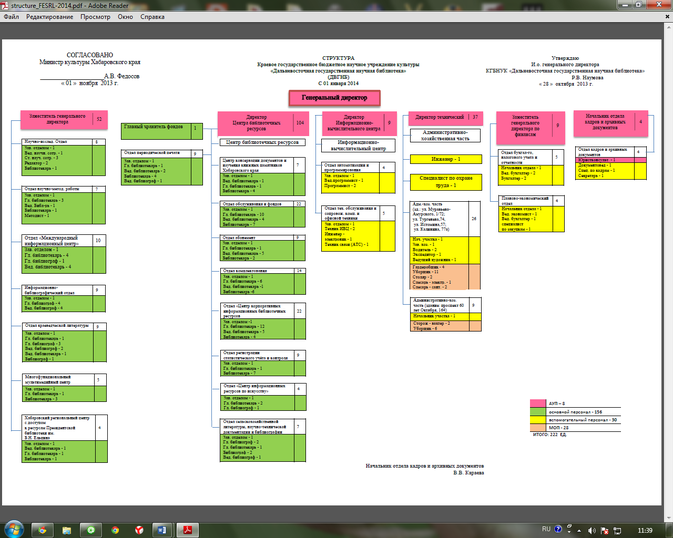Click the Информационно-вычислительный центр white box
The image size is (673, 538).
coord(358,145)
